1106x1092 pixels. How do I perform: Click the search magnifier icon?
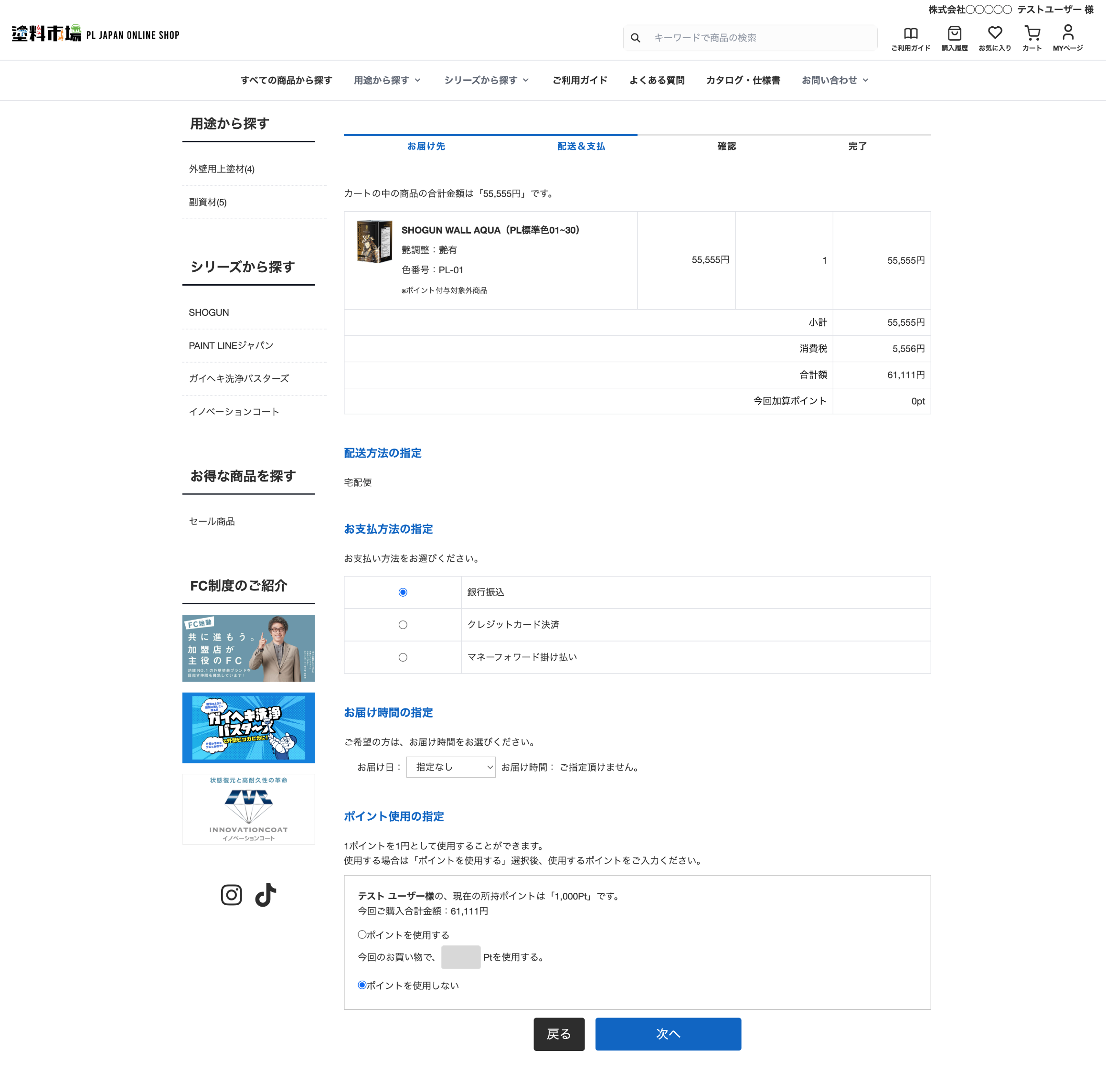pyautogui.click(x=636, y=38)
